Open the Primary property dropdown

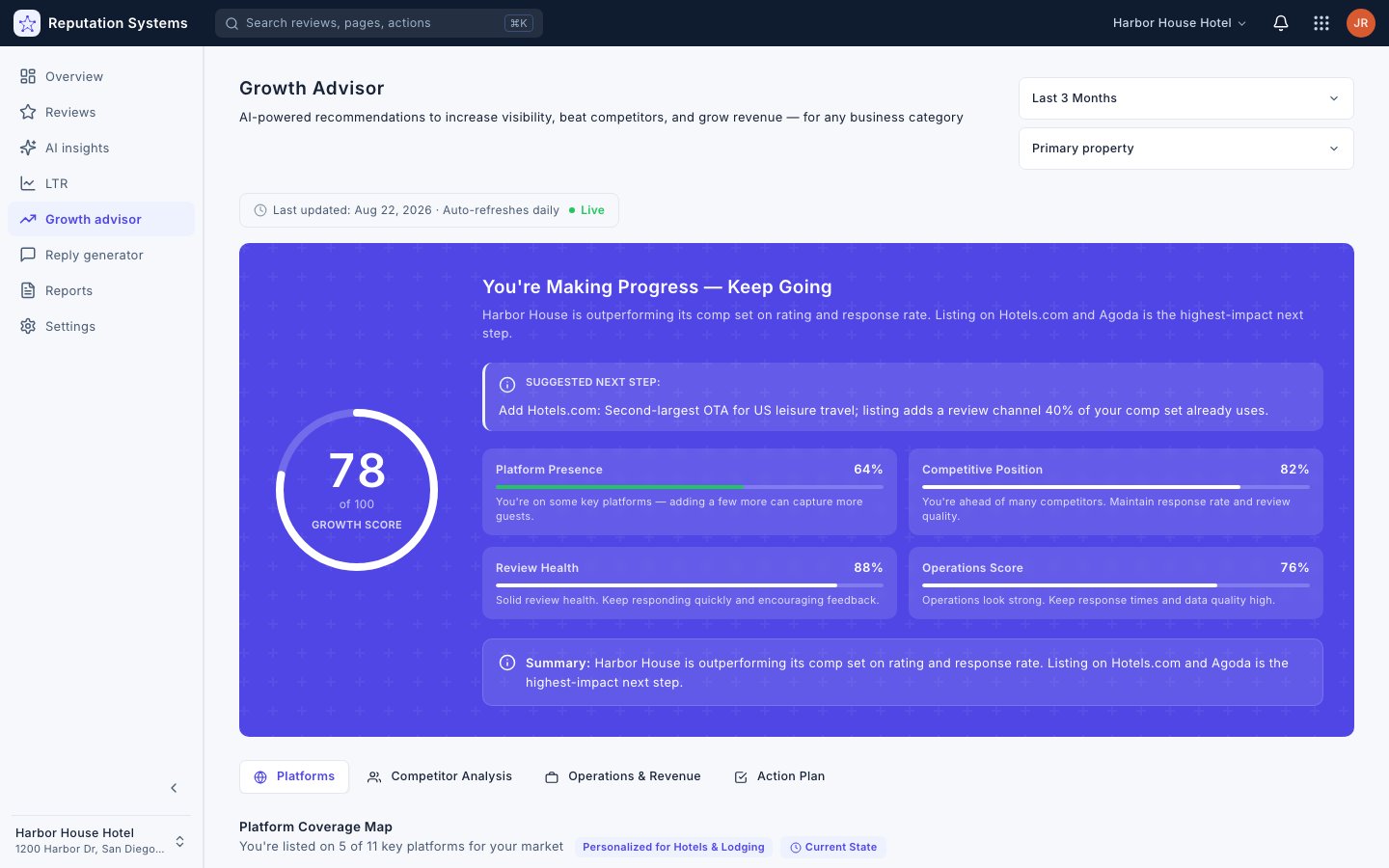pyautogui.click(x=1186, y=149)
